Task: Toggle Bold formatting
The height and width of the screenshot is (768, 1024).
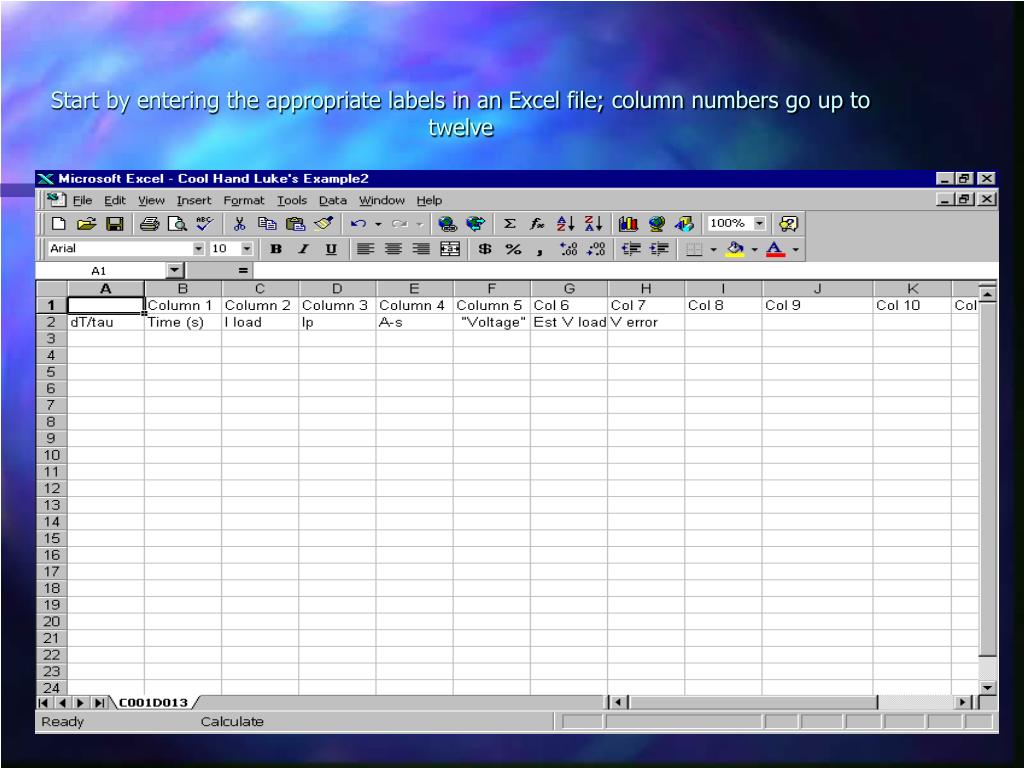Action: [x=276, y=249]
